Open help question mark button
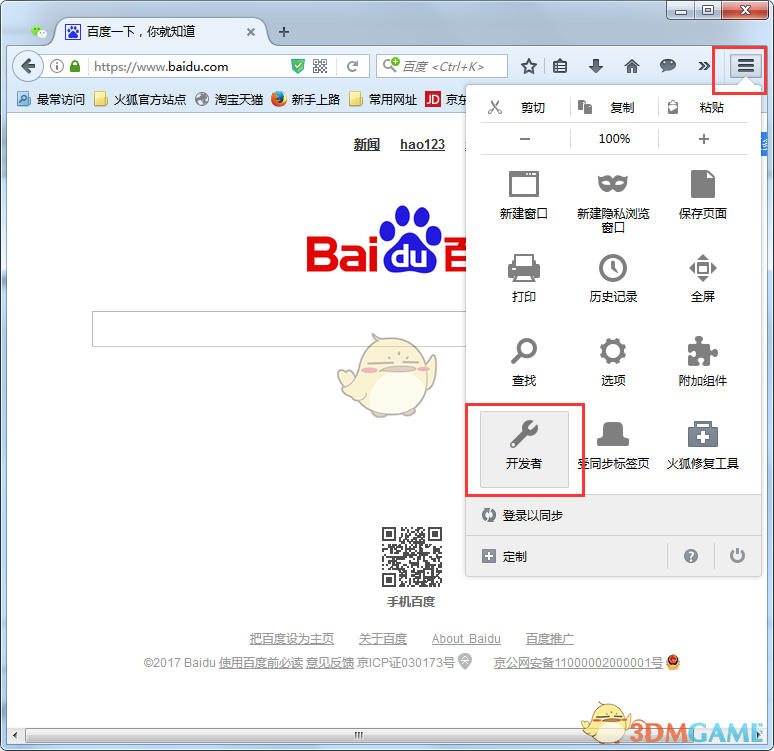This screenshot has width=774, height=751. pyautogui.click(x=691, y=556)
